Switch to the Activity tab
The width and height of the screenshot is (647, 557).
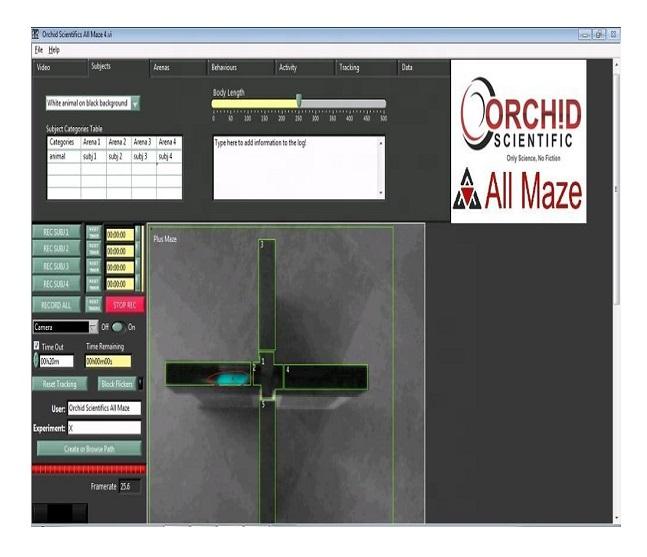pos(305,68)
